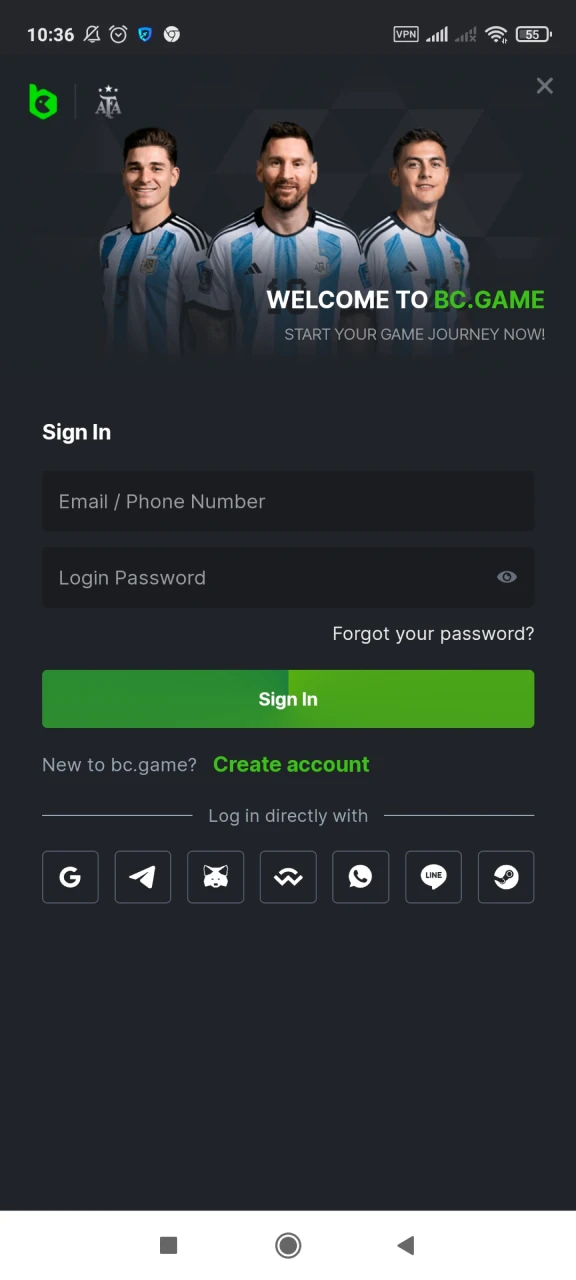The image size is (576, 1280).
Task: Open the BC.Game logo icon
Action: [43, 102]
